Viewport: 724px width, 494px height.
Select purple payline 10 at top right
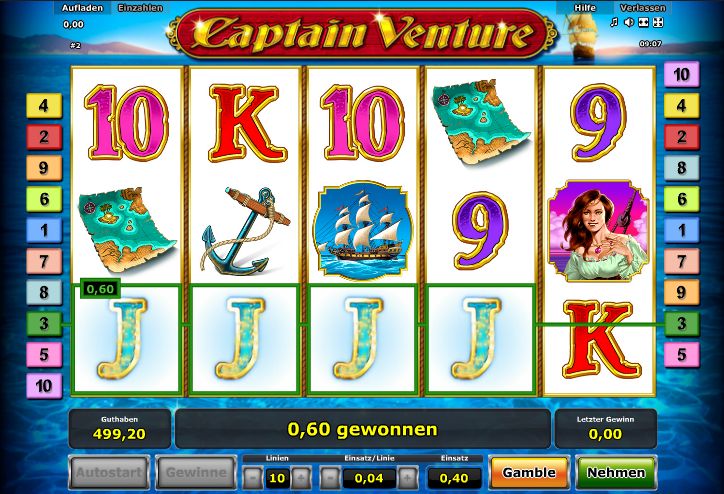(x=682, y=74)
